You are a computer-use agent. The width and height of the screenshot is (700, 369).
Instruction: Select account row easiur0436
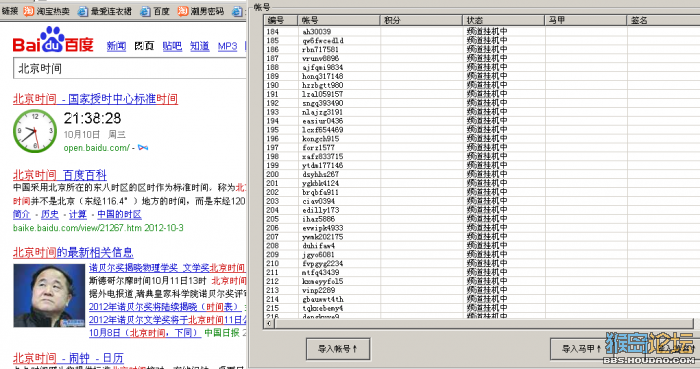point(482,121)
